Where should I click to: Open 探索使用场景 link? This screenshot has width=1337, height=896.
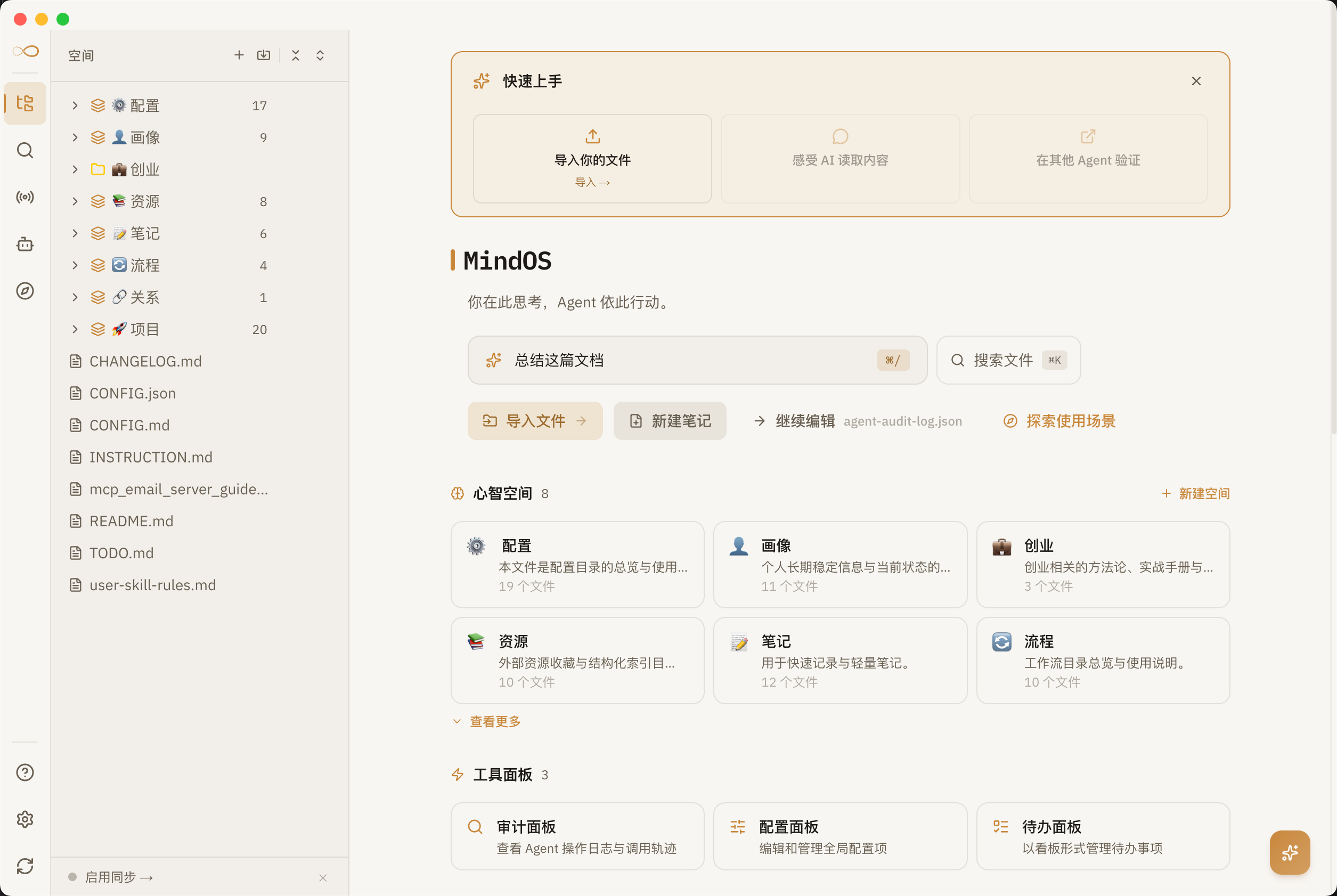click(x=1059, y=421)
